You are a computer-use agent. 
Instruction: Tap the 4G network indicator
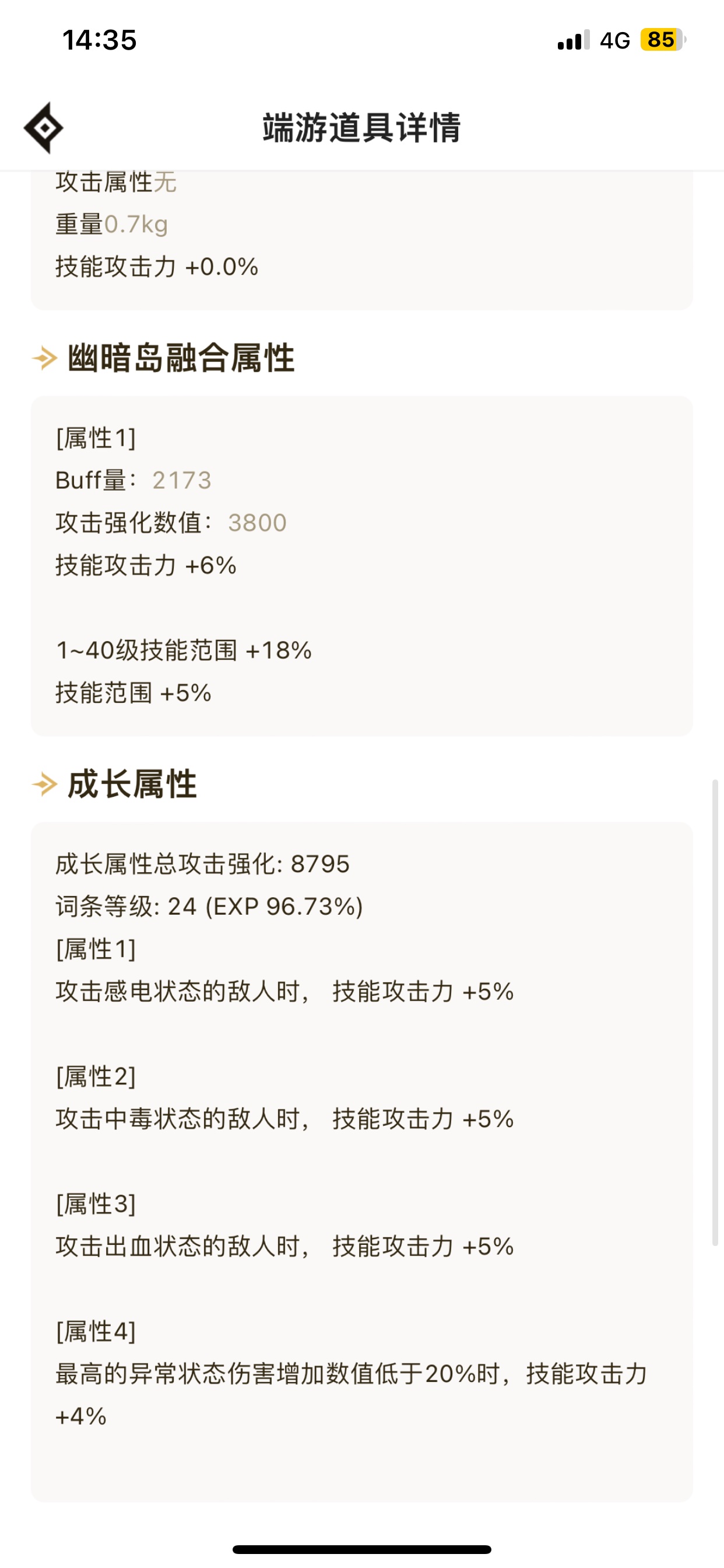[614, 41]
